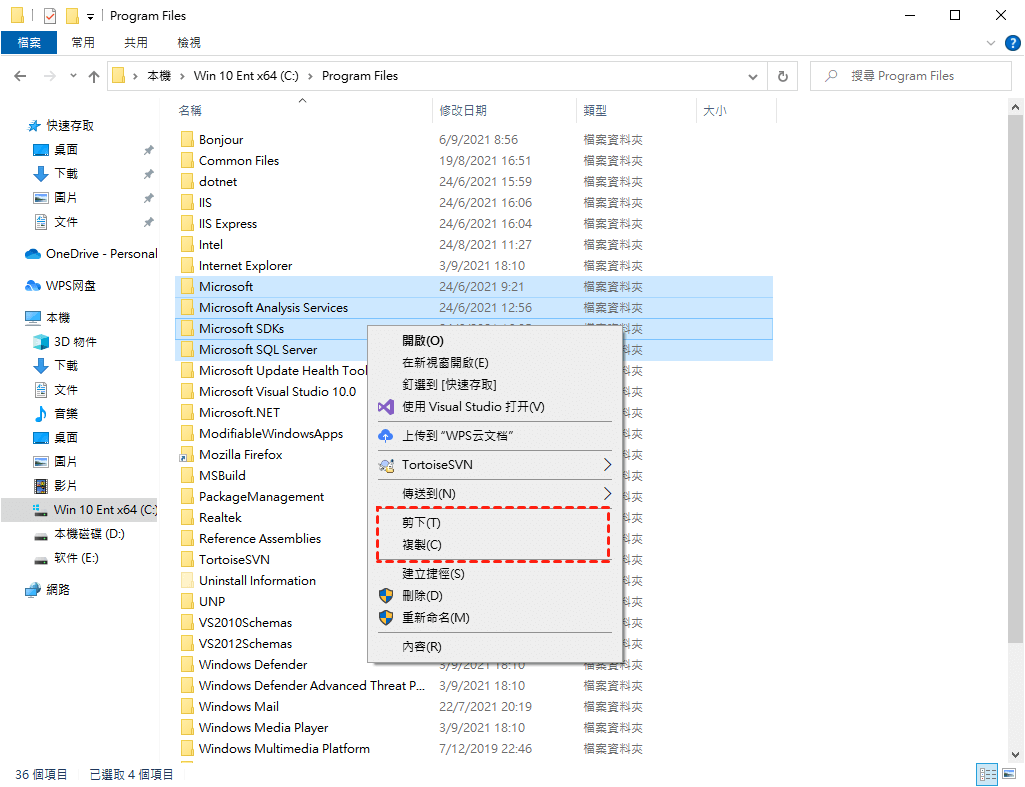
Task: Open 音樂 folder in sidebar
Action: [56, 414]
